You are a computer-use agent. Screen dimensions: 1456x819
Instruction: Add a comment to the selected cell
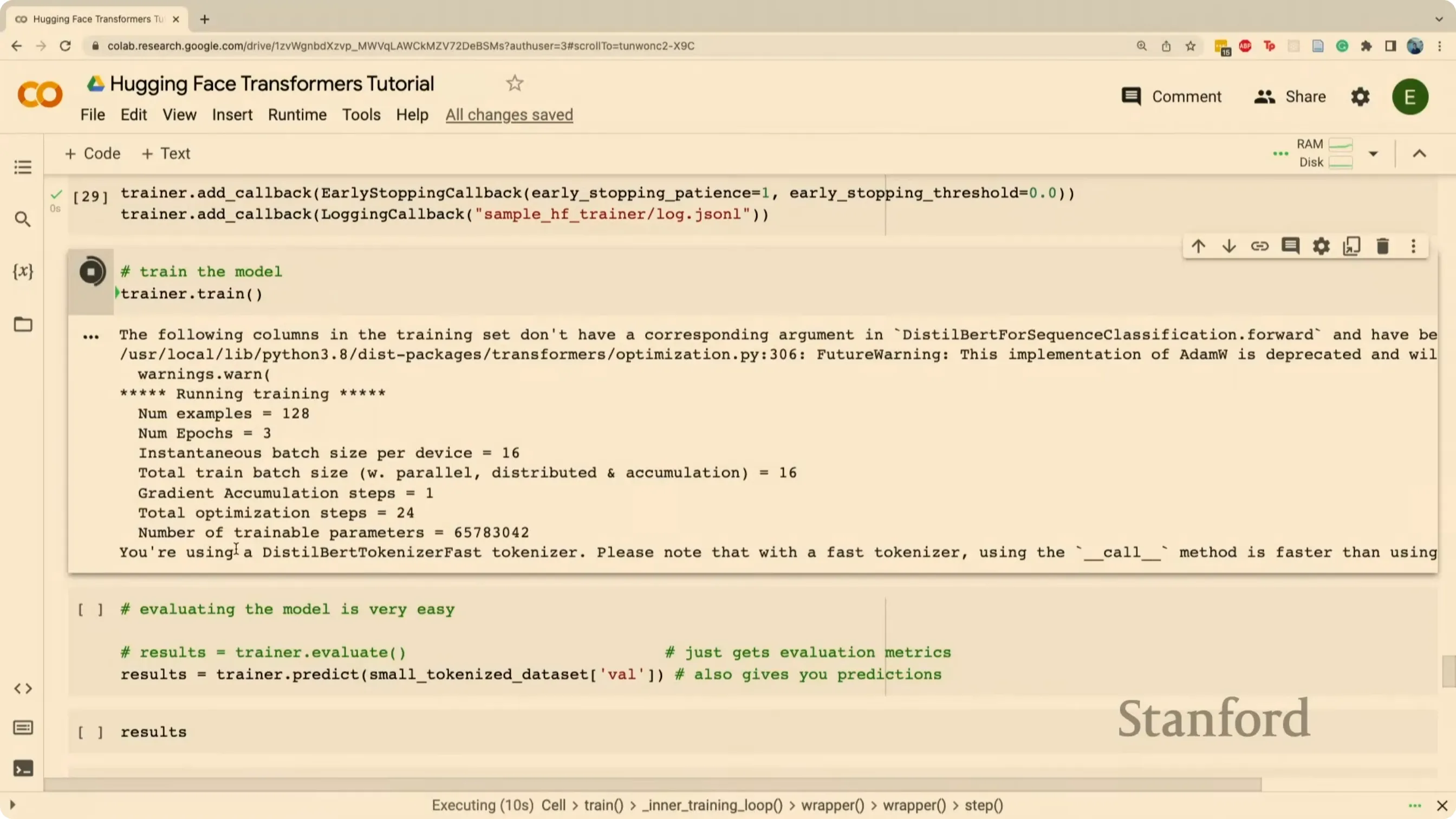(x=1290, y=246)
